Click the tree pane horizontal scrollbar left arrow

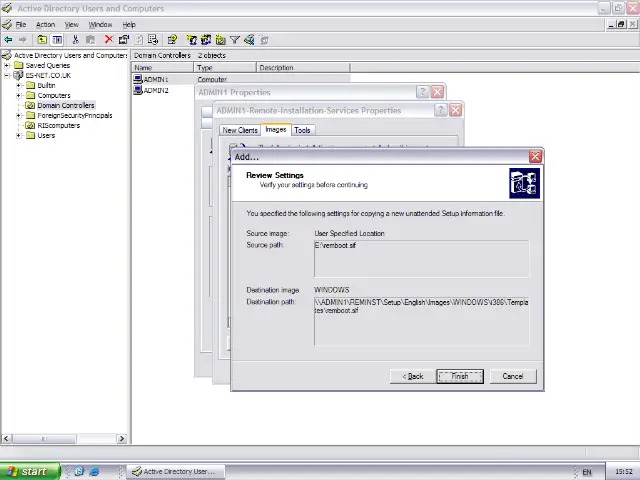6,438
